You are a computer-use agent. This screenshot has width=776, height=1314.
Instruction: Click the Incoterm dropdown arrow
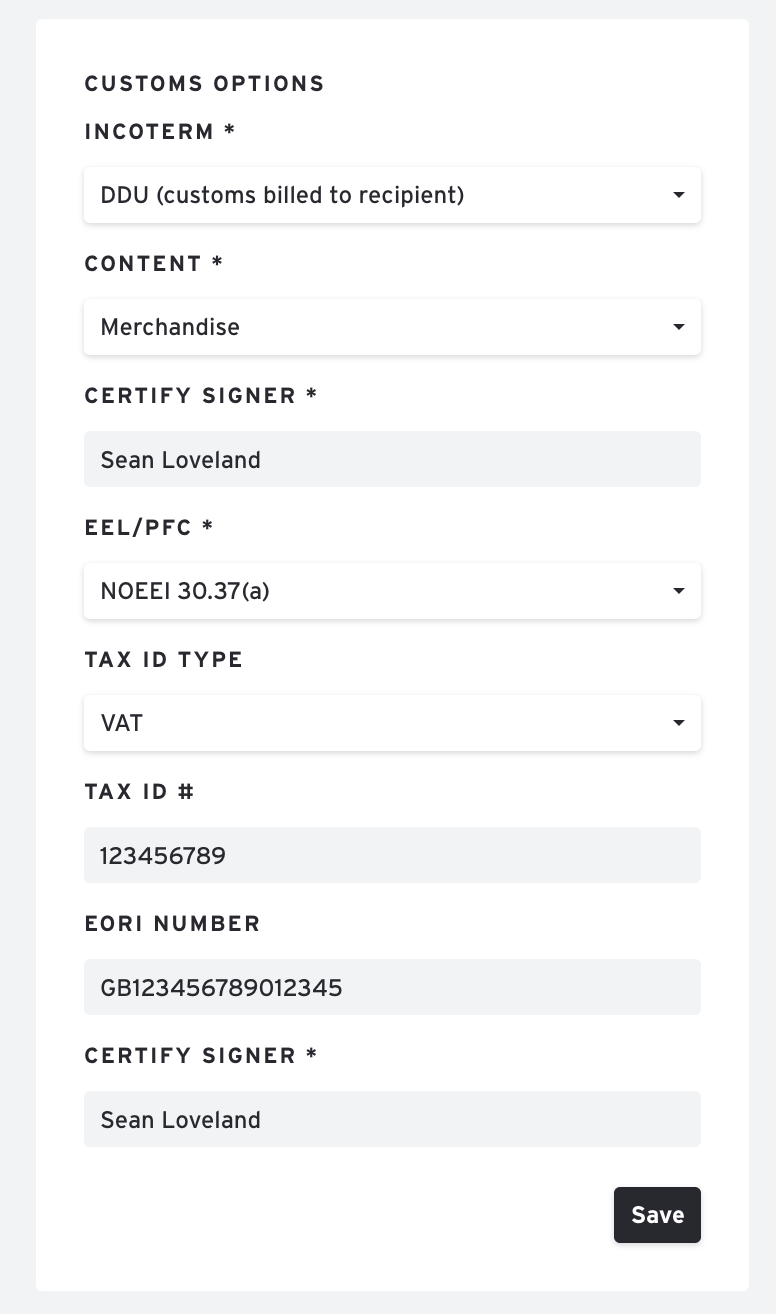coord(679,194)
